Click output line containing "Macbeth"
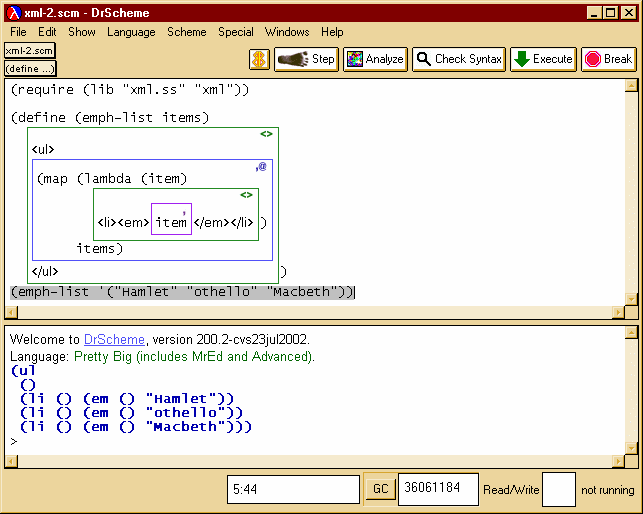This screenshot has height=514, width=643. point(136,427)
